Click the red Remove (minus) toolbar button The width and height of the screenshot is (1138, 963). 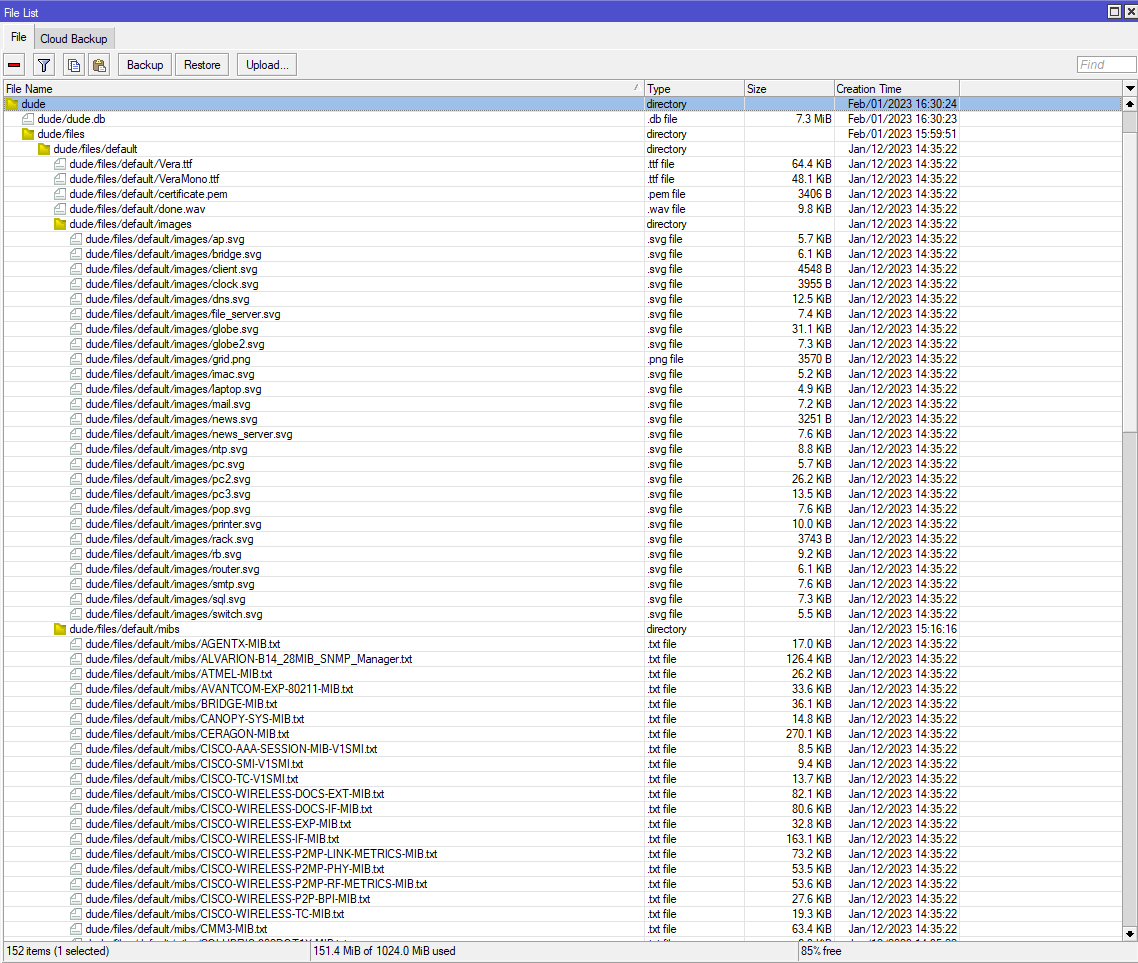click(15, 65)
